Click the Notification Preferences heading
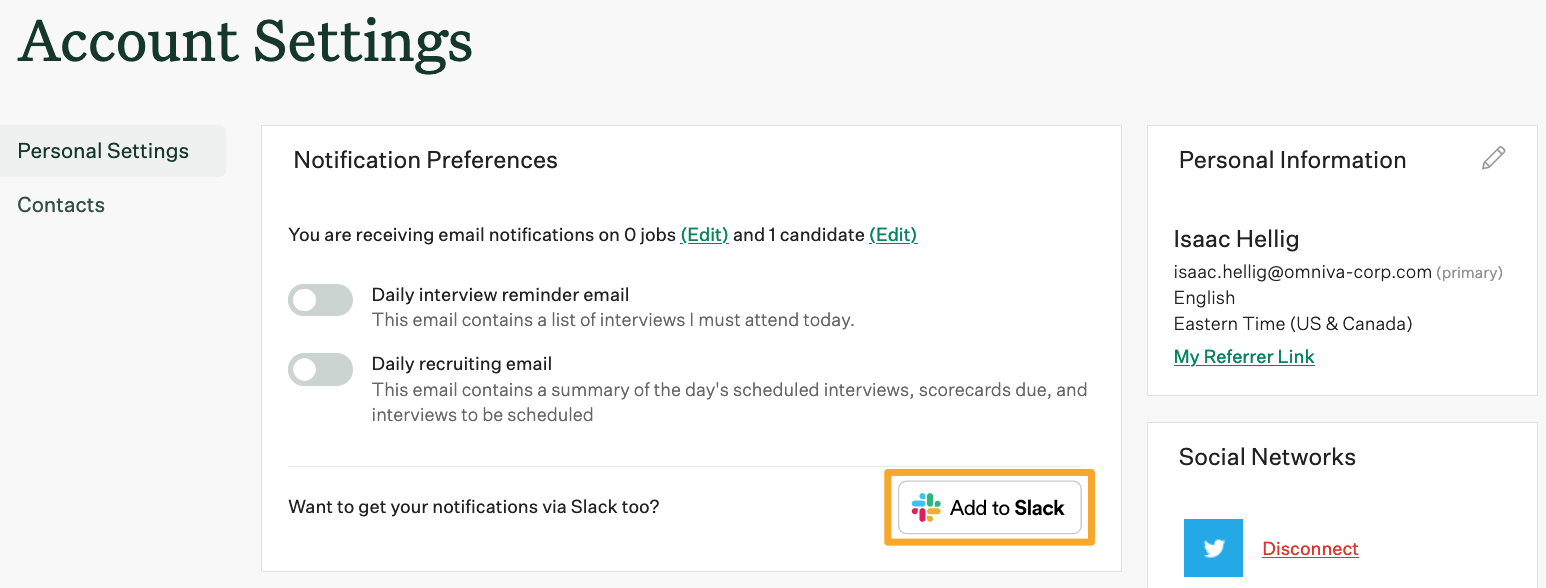This screenshot has height=588, width=1546. click(425, 160)
